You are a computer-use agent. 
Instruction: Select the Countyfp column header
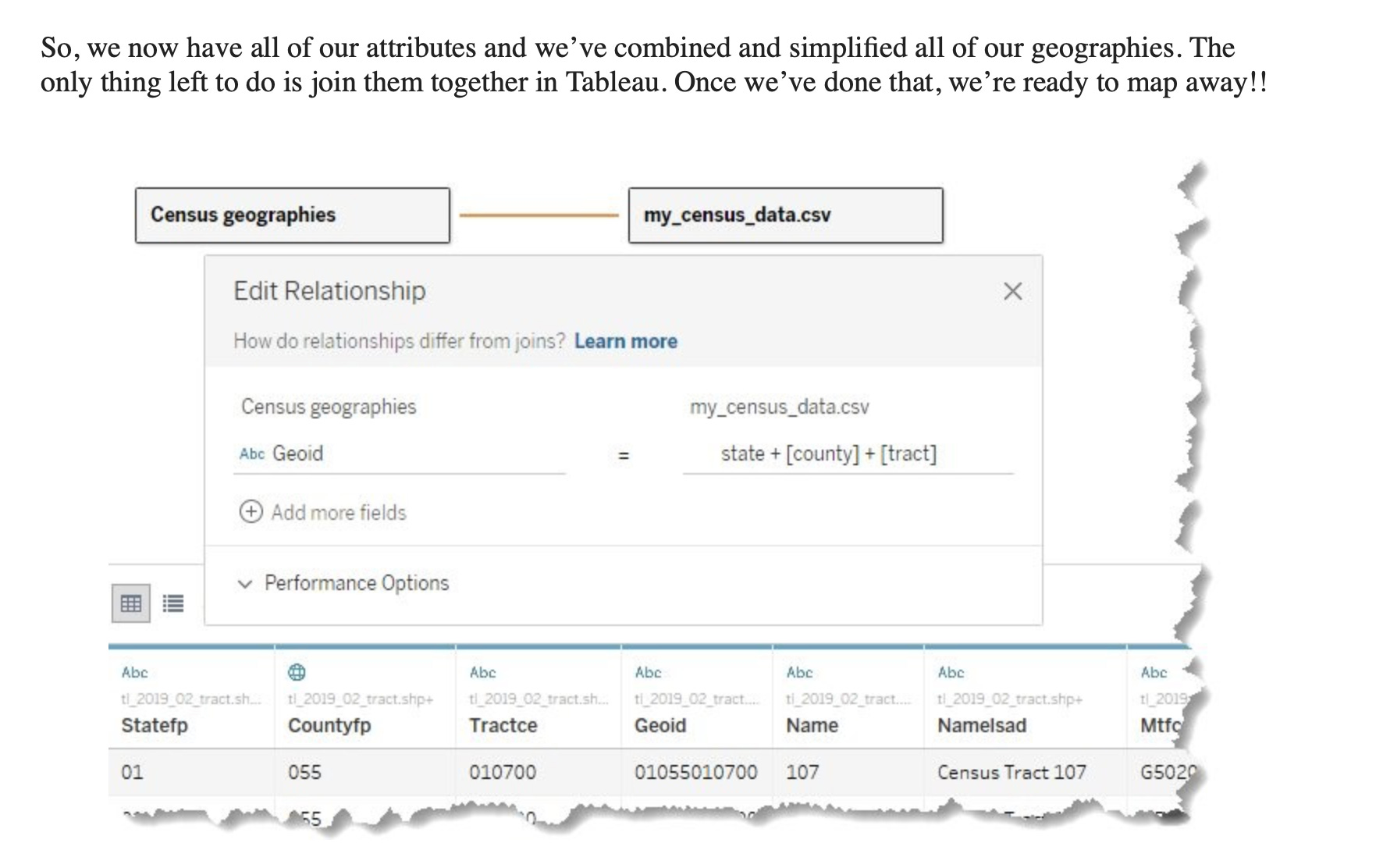[x=329, y=725]
